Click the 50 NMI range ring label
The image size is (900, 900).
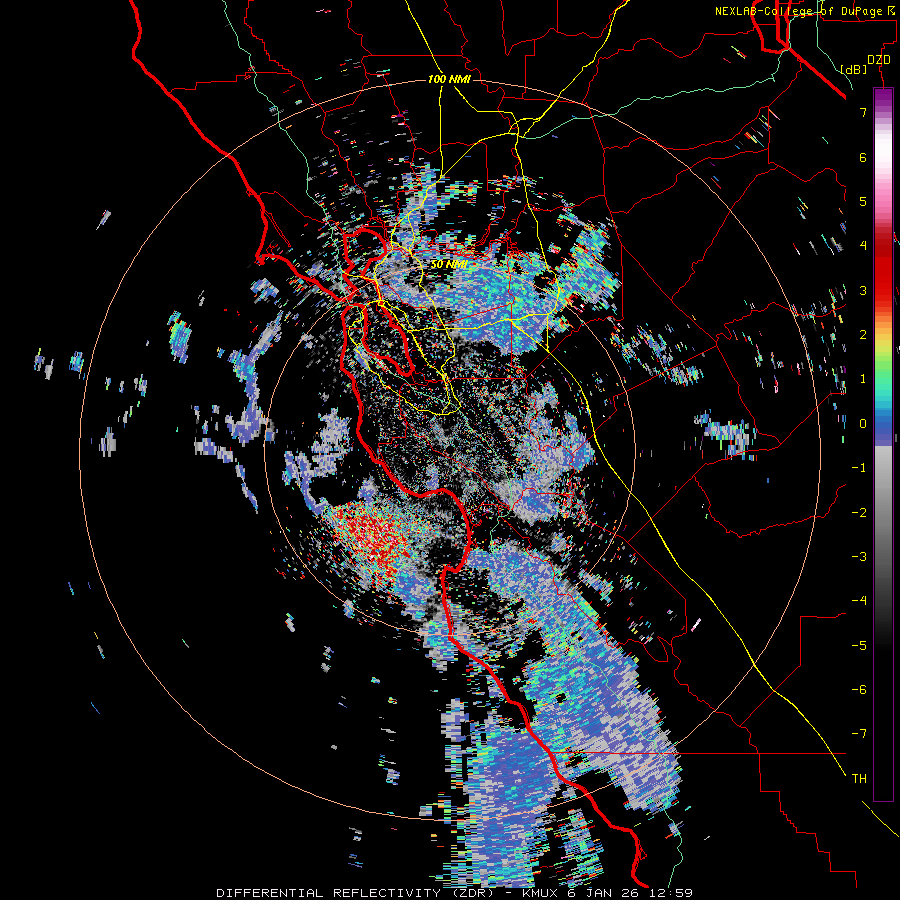449,265
